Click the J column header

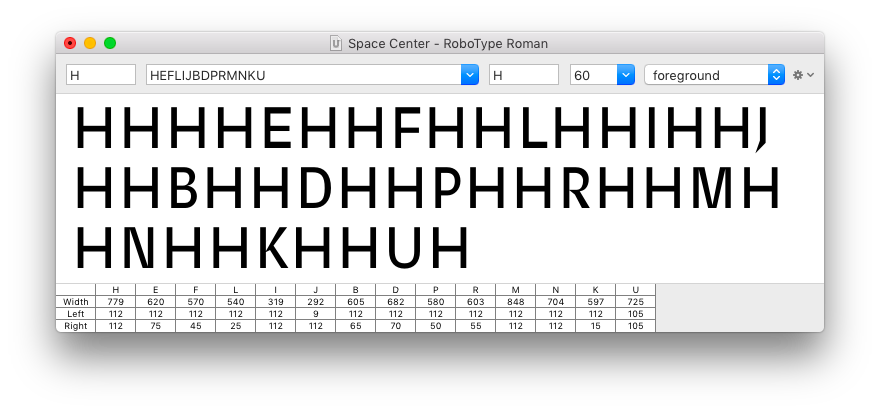[315, 290]
